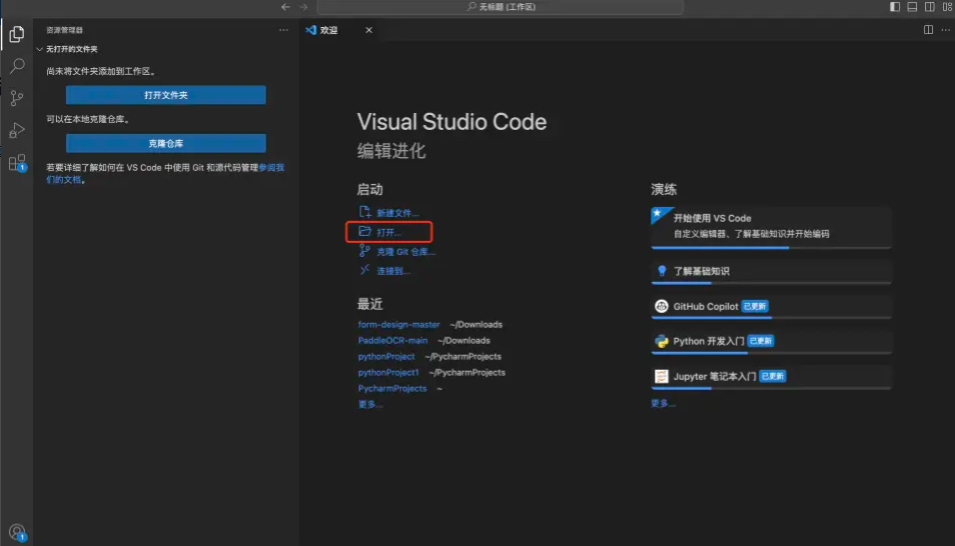
Task: Click the lightbulb icon for 了解基础知识
Action: 662,271
